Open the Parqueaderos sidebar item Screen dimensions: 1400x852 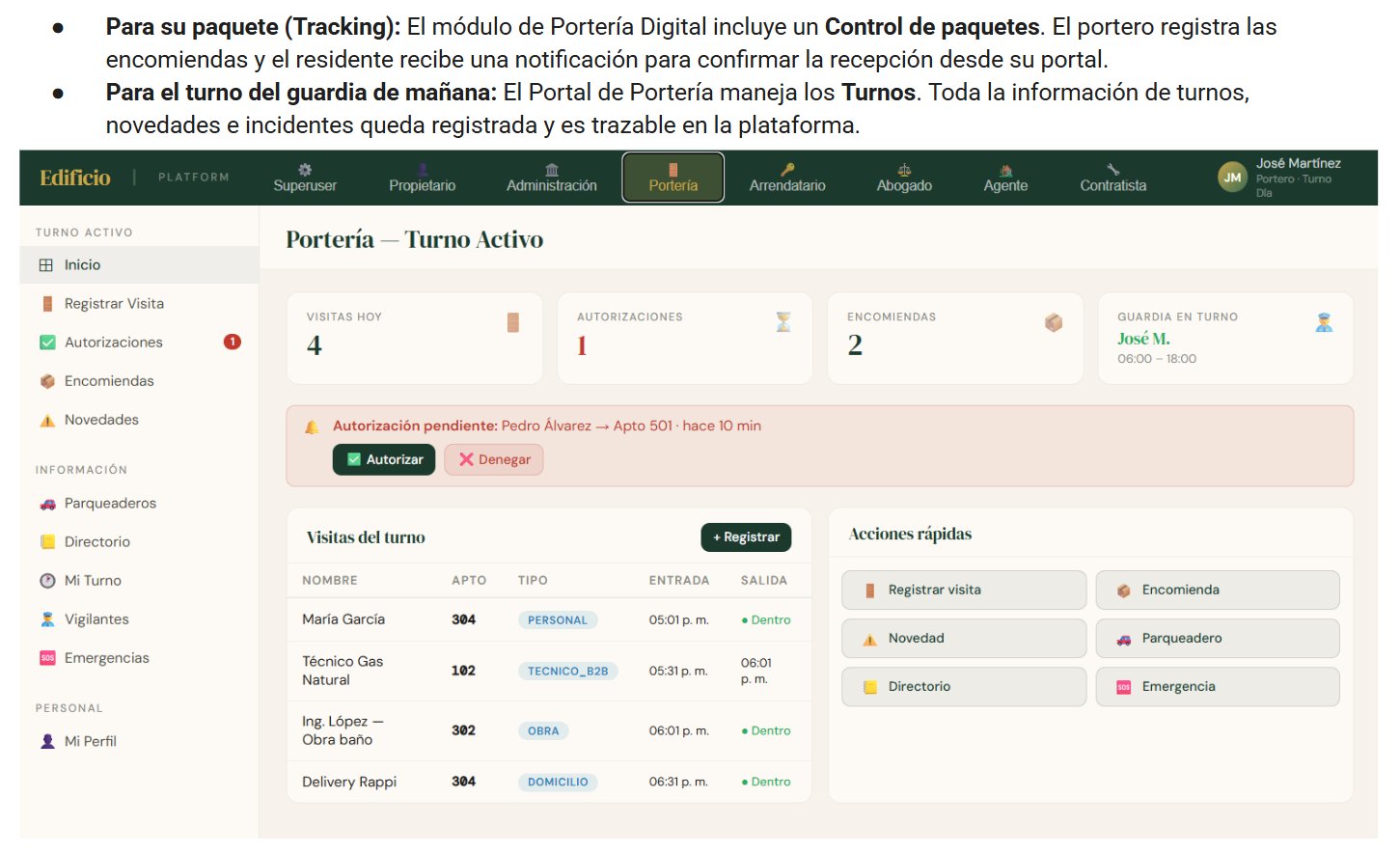[x=139, y=504]
